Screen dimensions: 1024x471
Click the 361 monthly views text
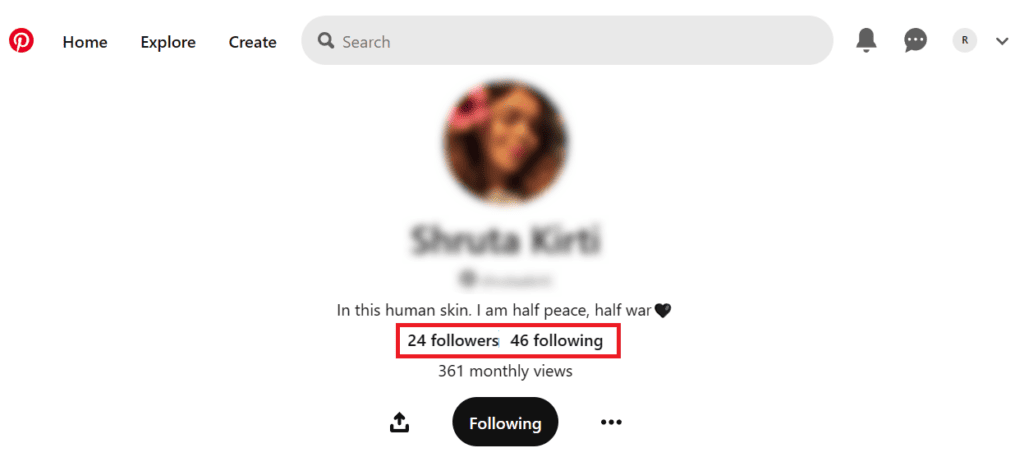pos(505,372)
